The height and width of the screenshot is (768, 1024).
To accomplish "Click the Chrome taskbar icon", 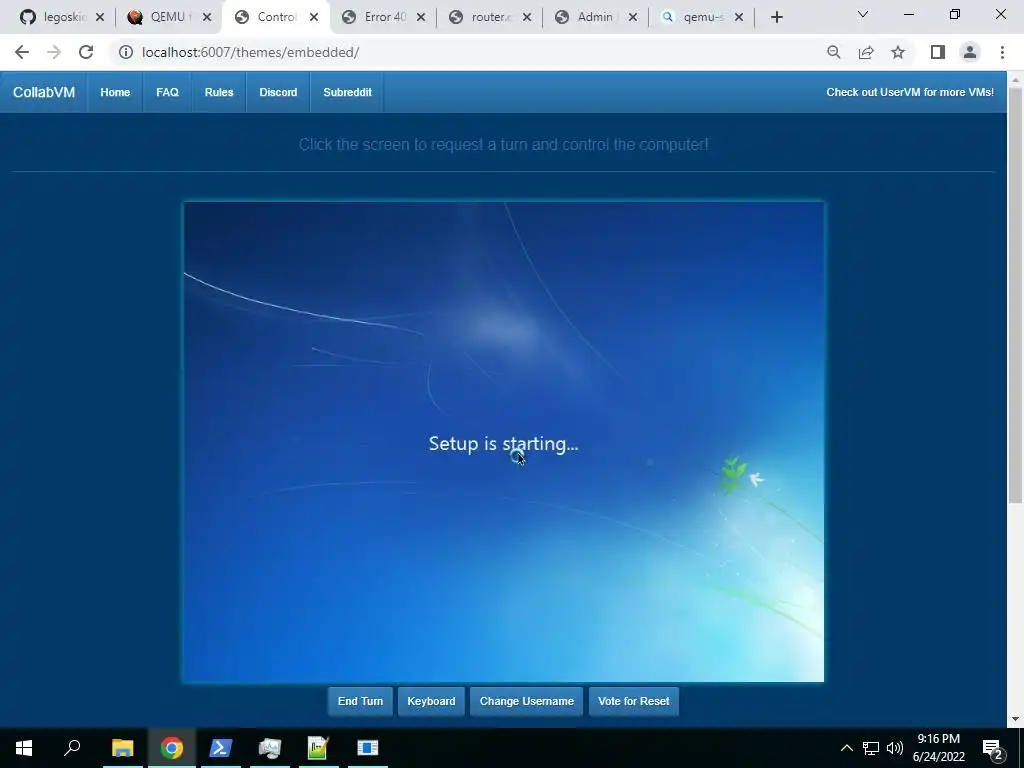I will (172, 748).
